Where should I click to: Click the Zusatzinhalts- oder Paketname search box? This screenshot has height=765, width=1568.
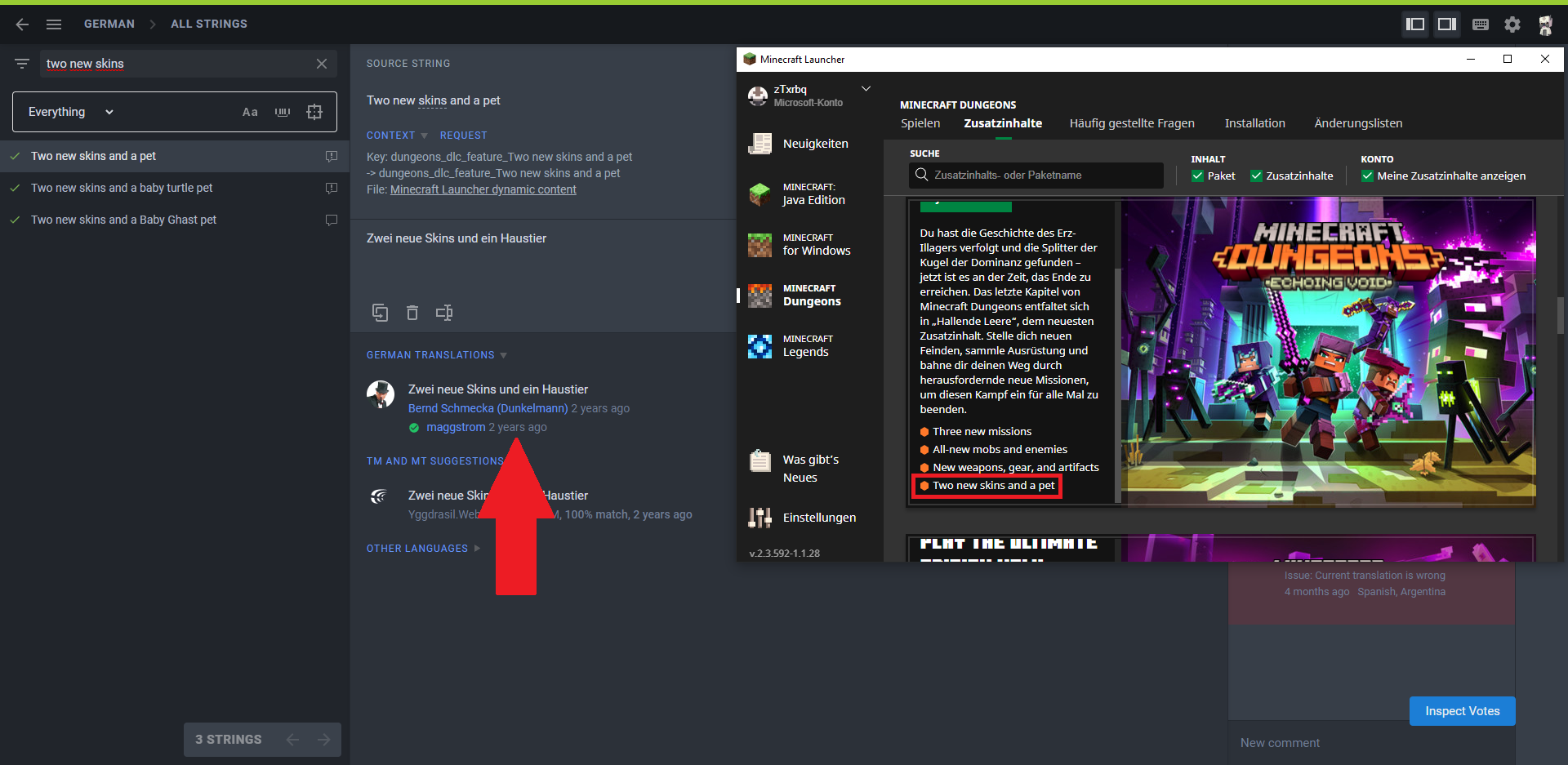[x=1036, y=176]
